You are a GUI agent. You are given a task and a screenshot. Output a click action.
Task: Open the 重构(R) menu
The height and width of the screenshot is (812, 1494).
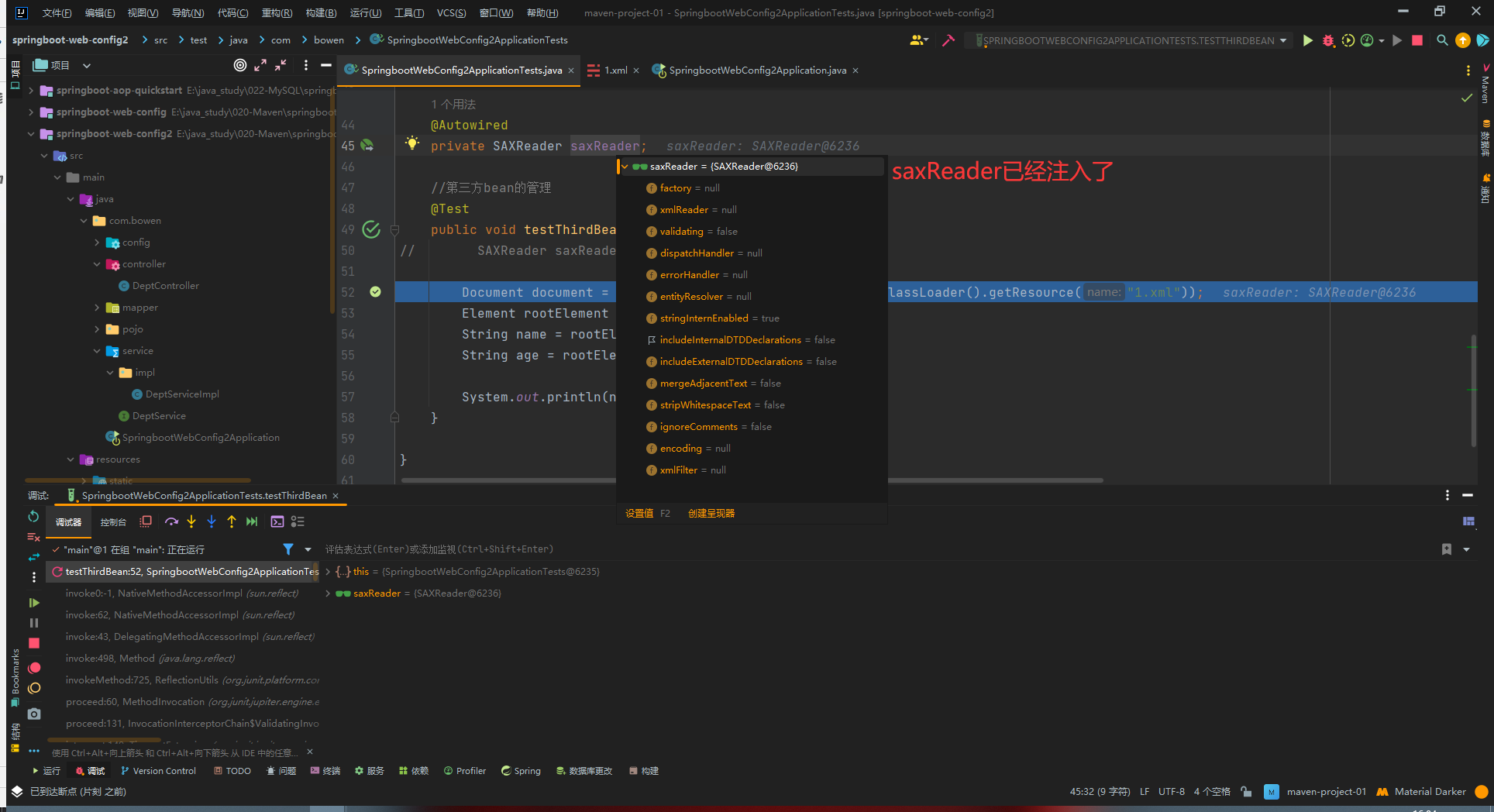(x=277, y=12)
